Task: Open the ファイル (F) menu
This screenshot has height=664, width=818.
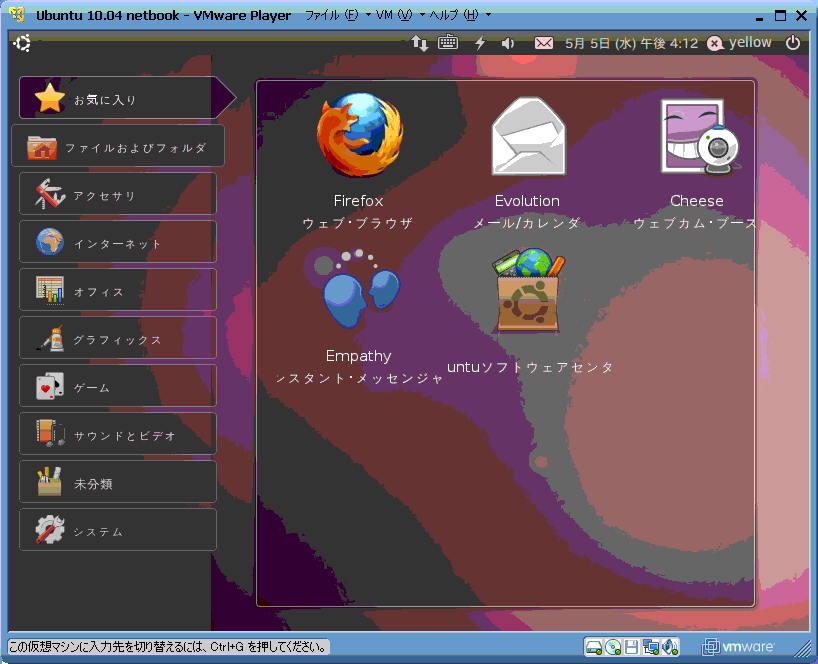Action: pyautogui.click(x=332, y=15)
